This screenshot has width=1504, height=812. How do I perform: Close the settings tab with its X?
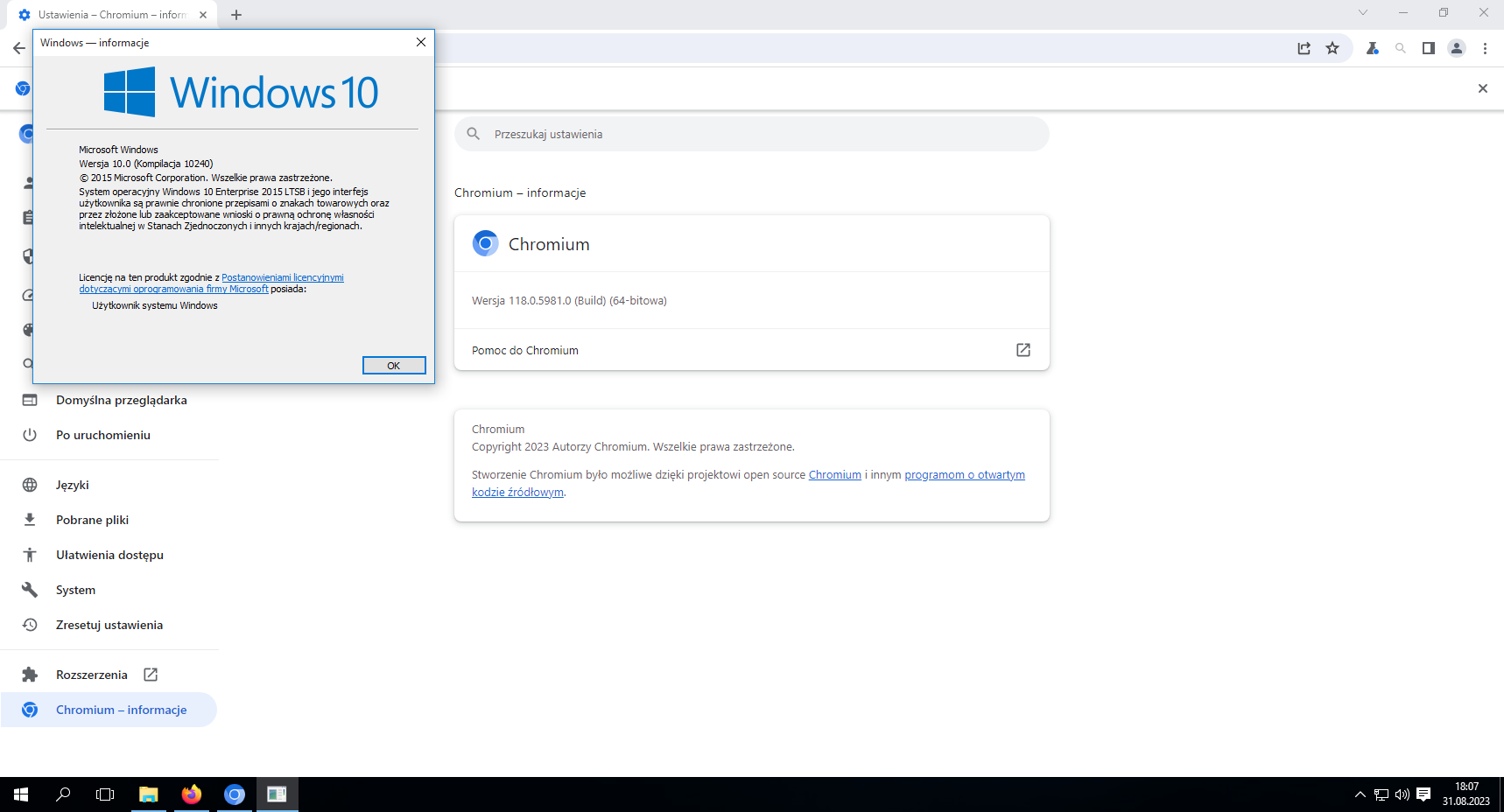(x=203, y=15)
